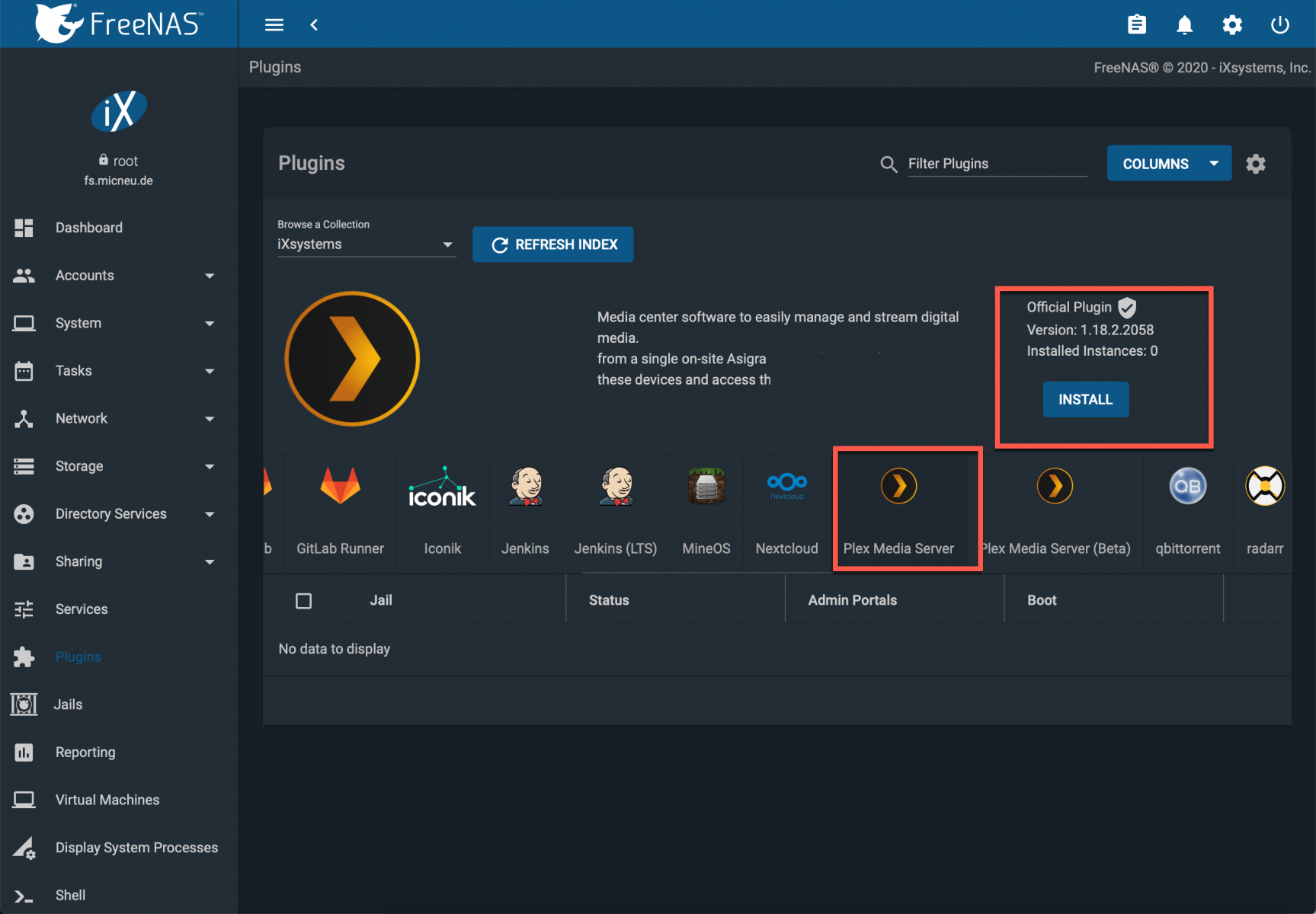Open the Reporting page
This screenshot has height=914, width=1316.
[x=85, y=753]
